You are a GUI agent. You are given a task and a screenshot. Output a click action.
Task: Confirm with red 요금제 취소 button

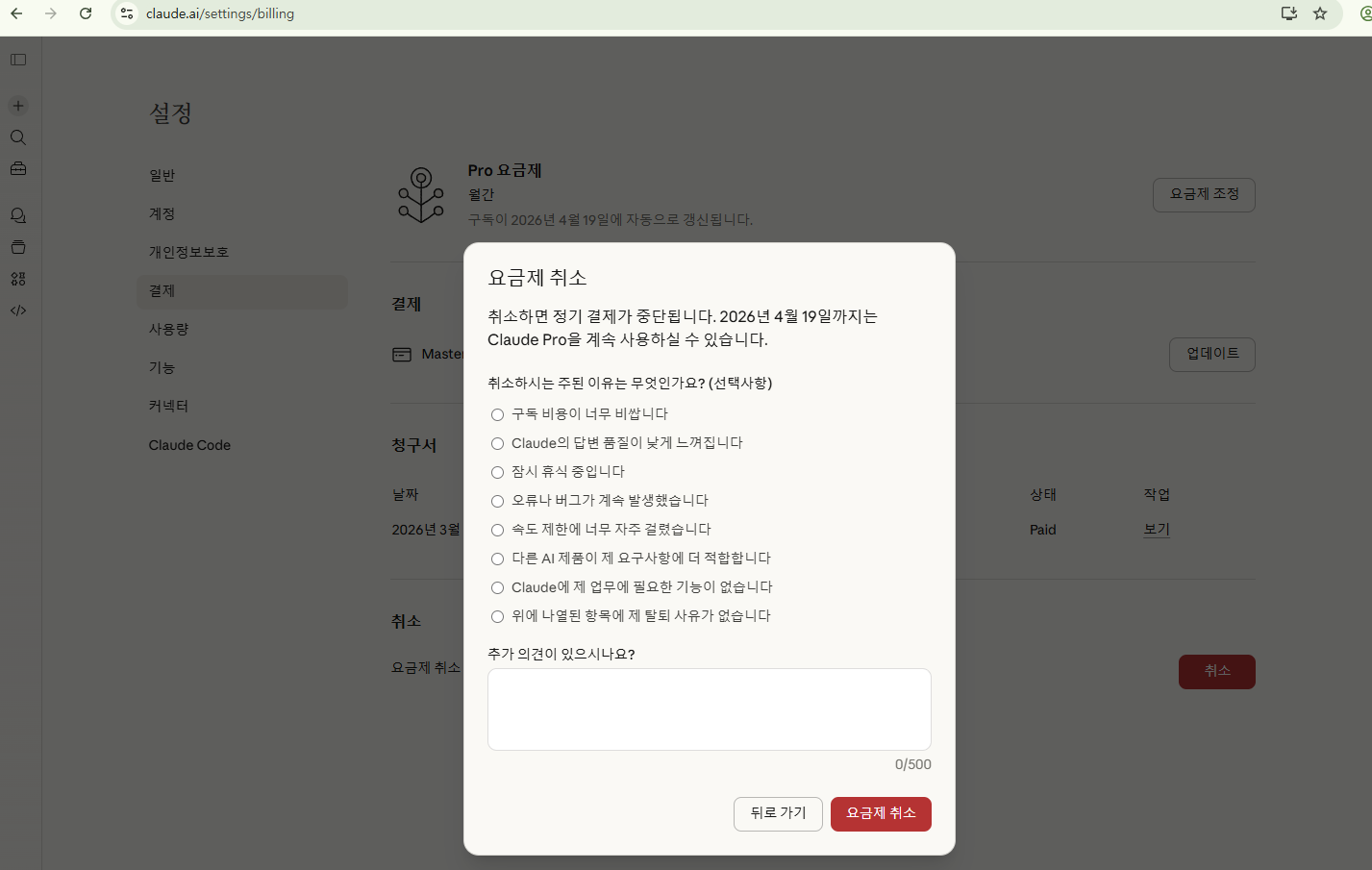(x=881, y=813)
